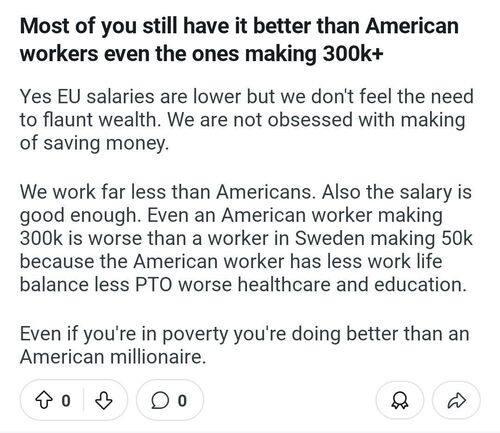Click the line mentioning Sweden making 50k

(246, 238)
